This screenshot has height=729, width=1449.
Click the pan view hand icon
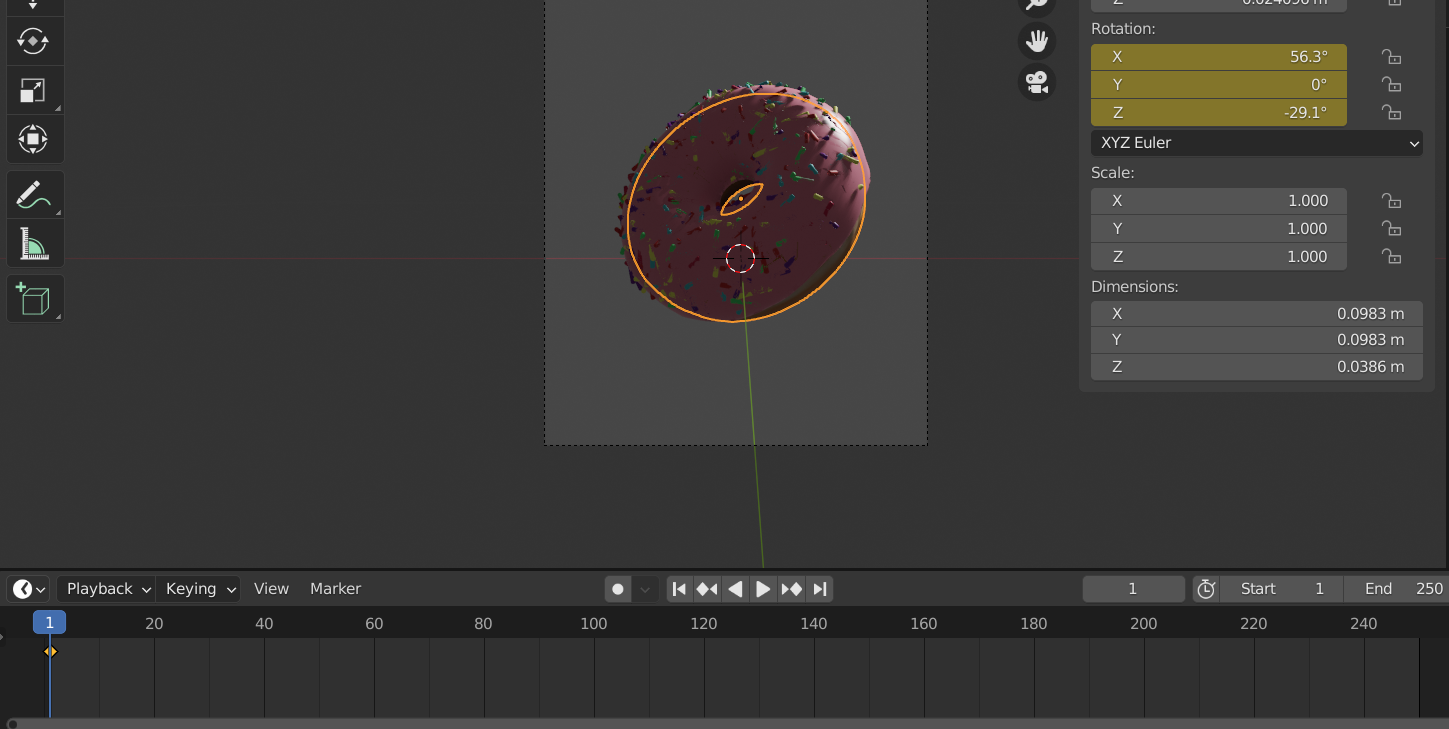[1037, 41]
